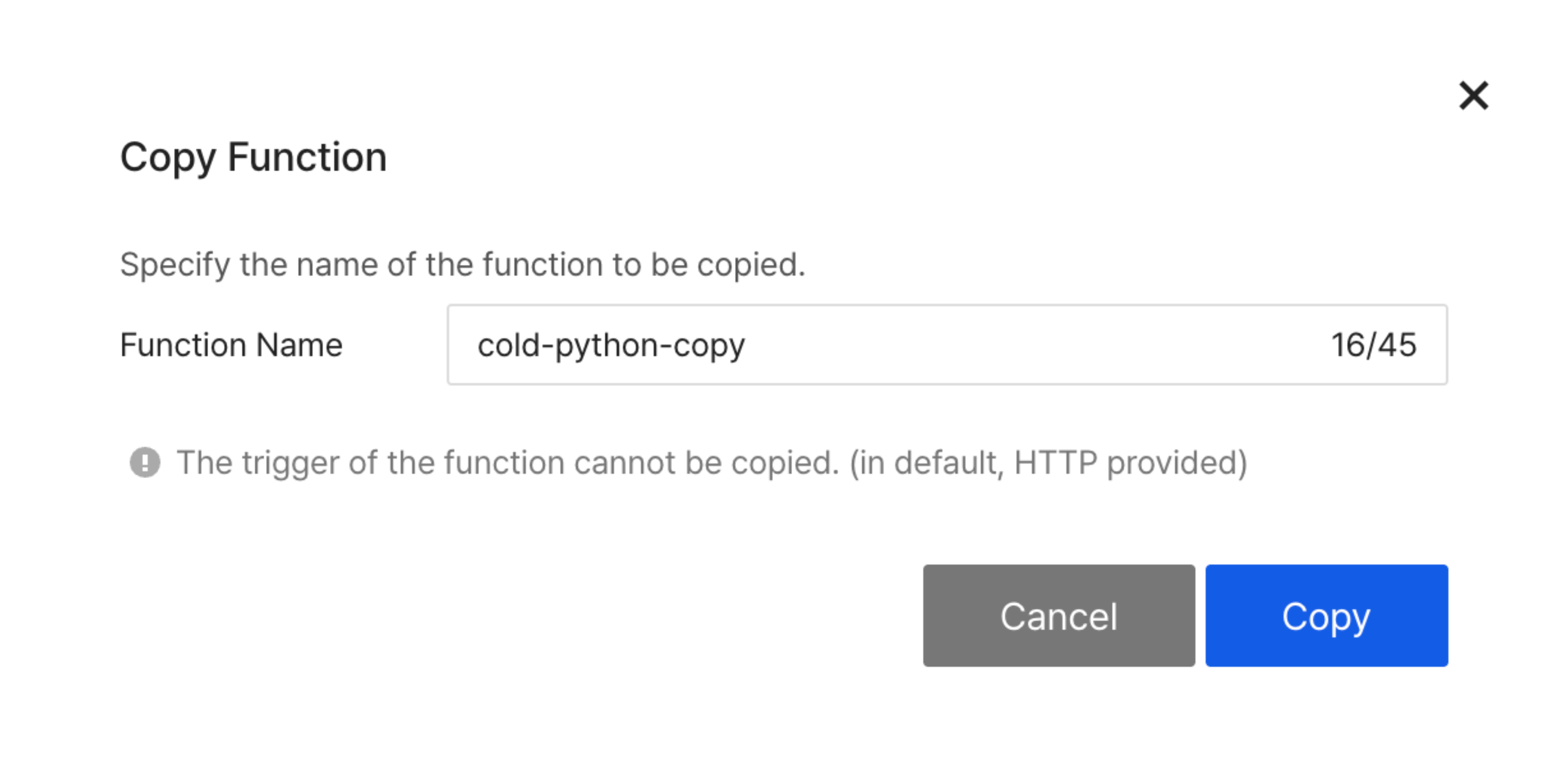Click the "Function Name" field label
Viewport: 1568px width, 759px height.
click(x=231, y=346)
